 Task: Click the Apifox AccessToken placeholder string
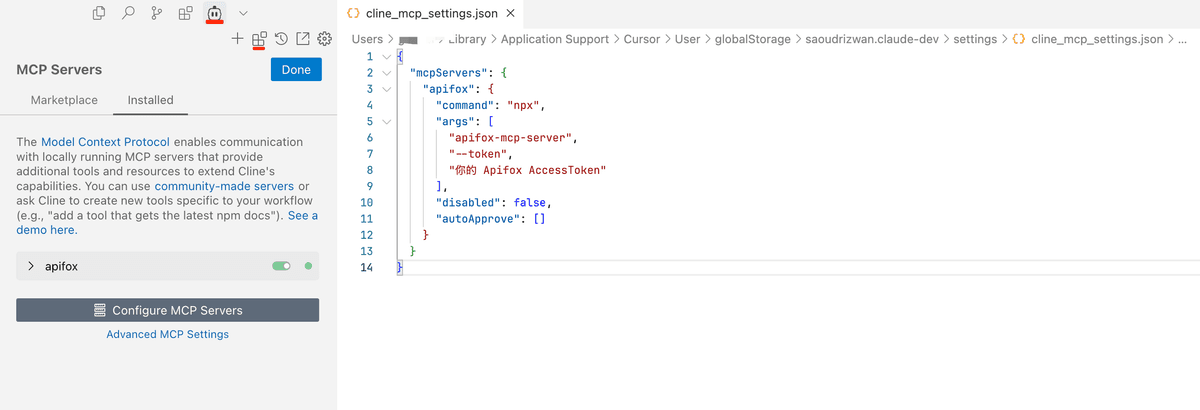tap(528, 170)
